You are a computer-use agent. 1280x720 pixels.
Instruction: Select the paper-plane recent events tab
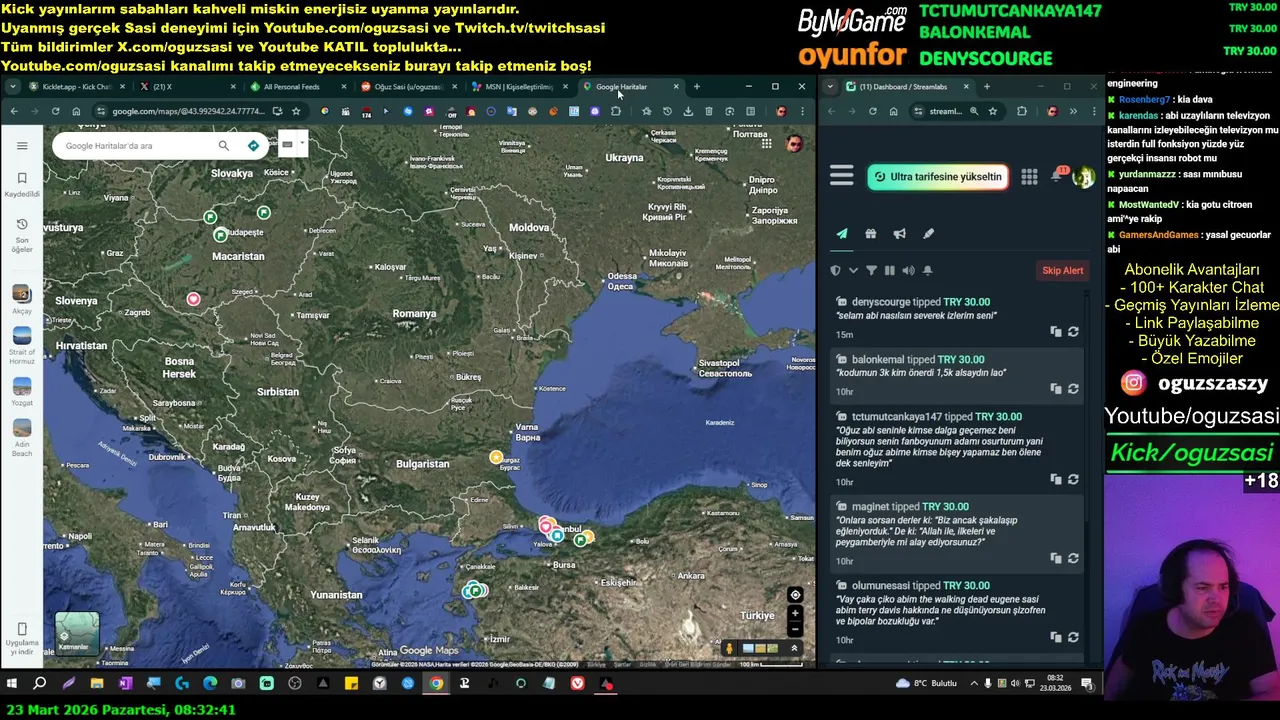(x=842, y=234)
